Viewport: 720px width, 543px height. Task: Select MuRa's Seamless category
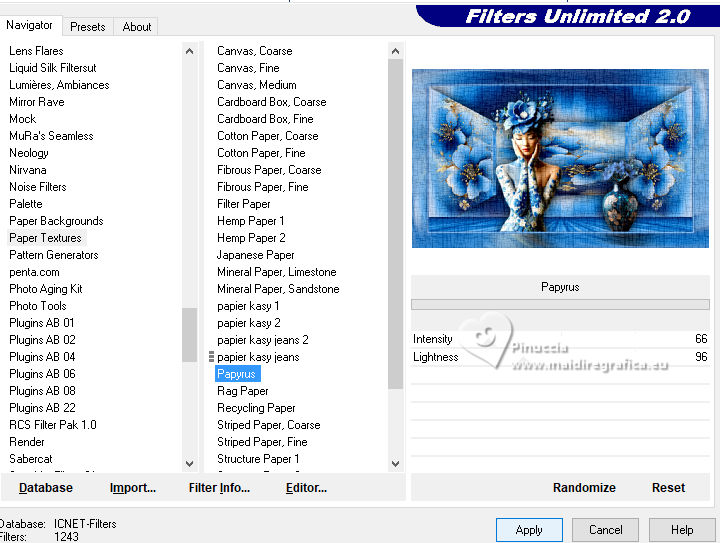click(51, 136)
